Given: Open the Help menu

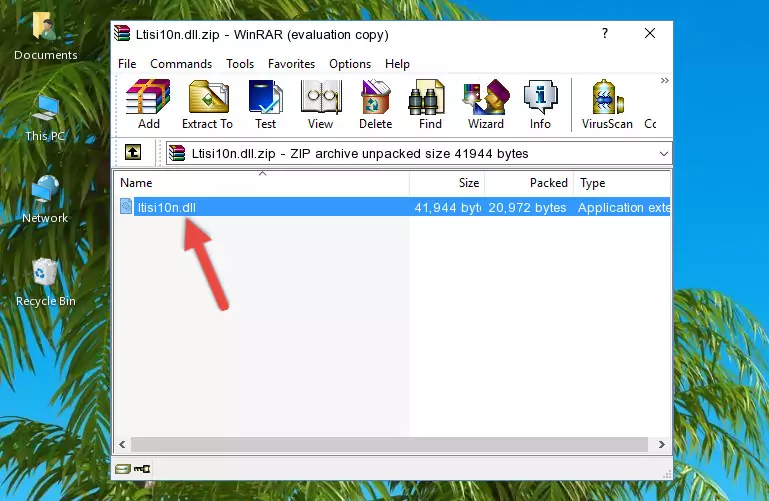Looking at the screenshot, I should [397, 64].
